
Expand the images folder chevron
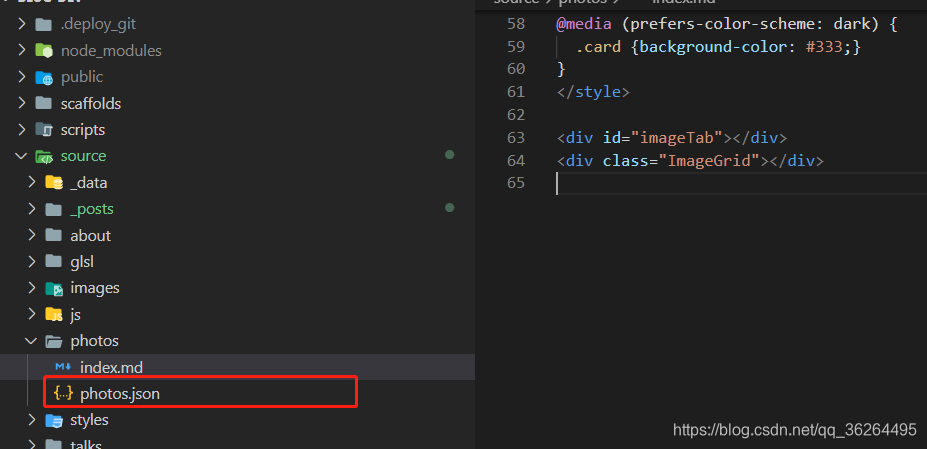point(32,288)
